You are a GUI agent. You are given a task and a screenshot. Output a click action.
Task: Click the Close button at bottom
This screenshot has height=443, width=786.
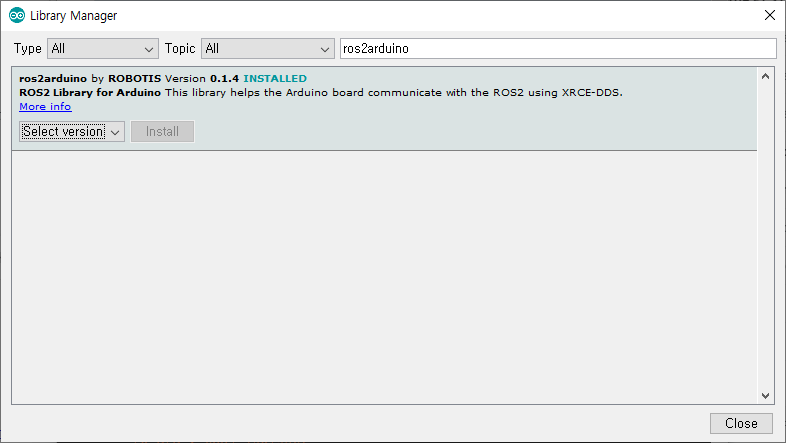(741, 423)
